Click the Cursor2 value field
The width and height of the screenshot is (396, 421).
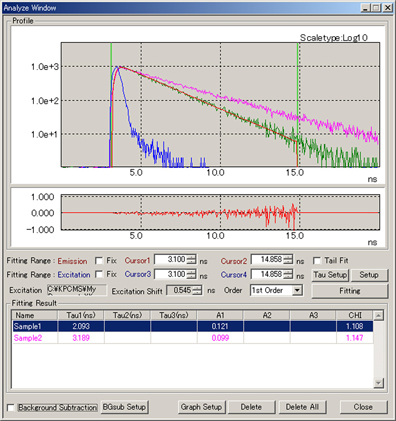tap(267, 259)
